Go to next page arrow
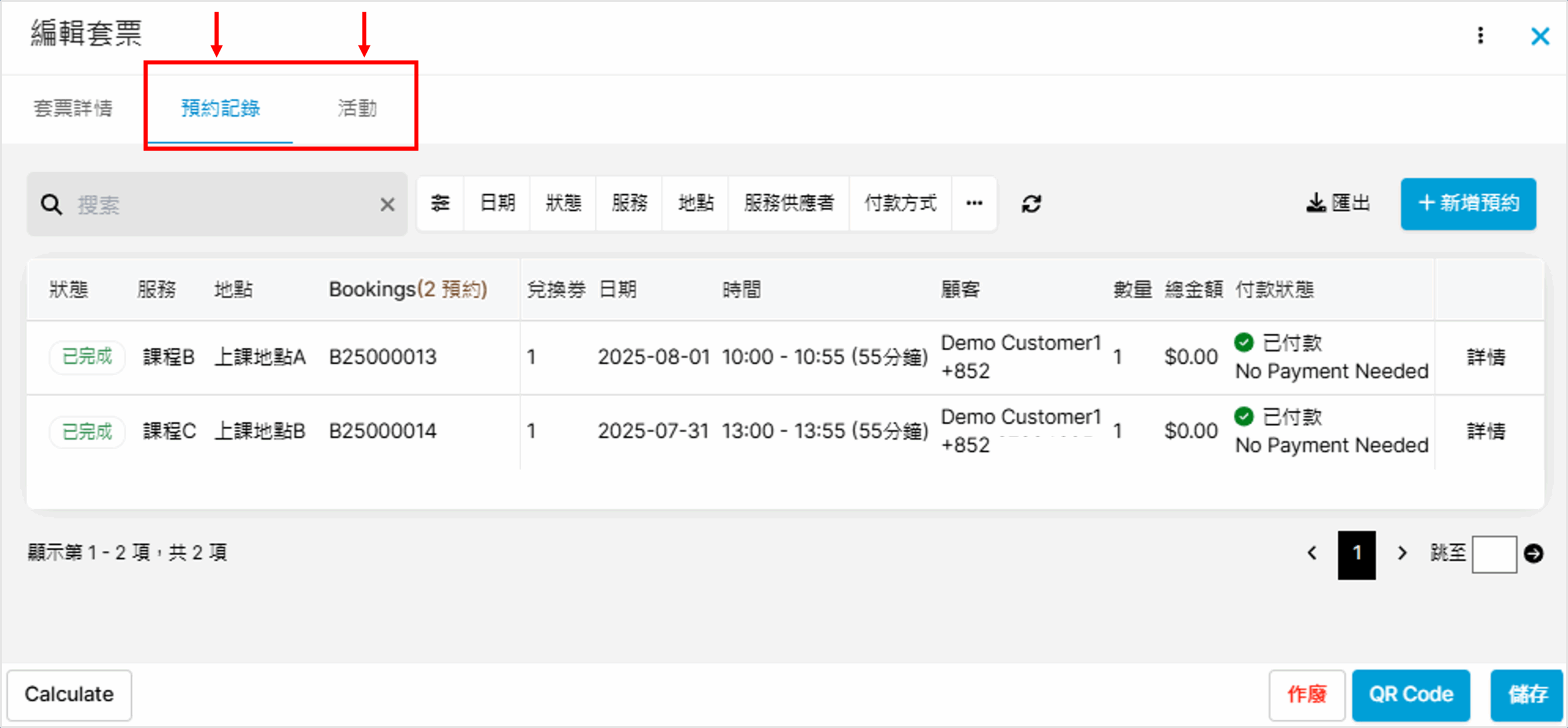 (1402, 553)
